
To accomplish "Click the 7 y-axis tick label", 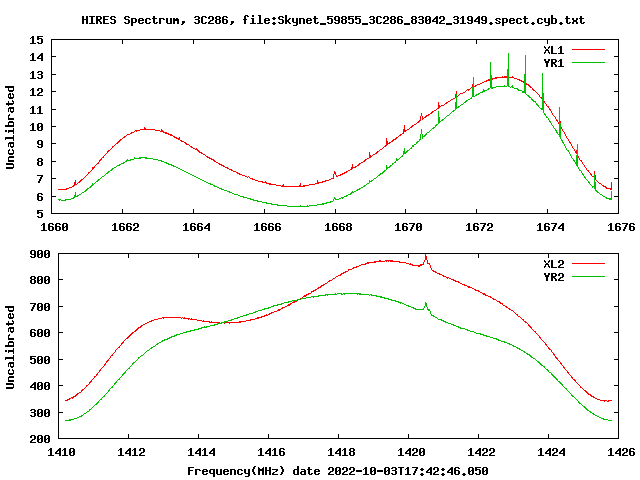I will pos(40,180).
